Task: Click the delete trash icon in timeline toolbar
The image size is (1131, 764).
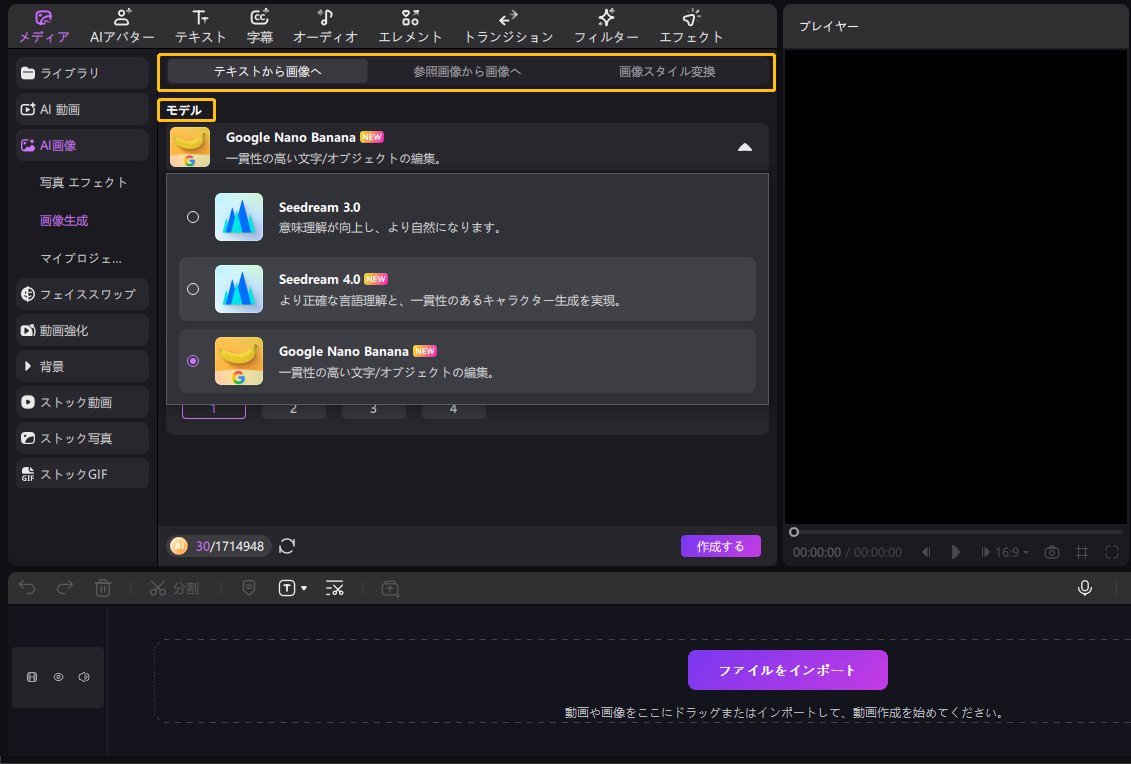Action: pos(103,588)
